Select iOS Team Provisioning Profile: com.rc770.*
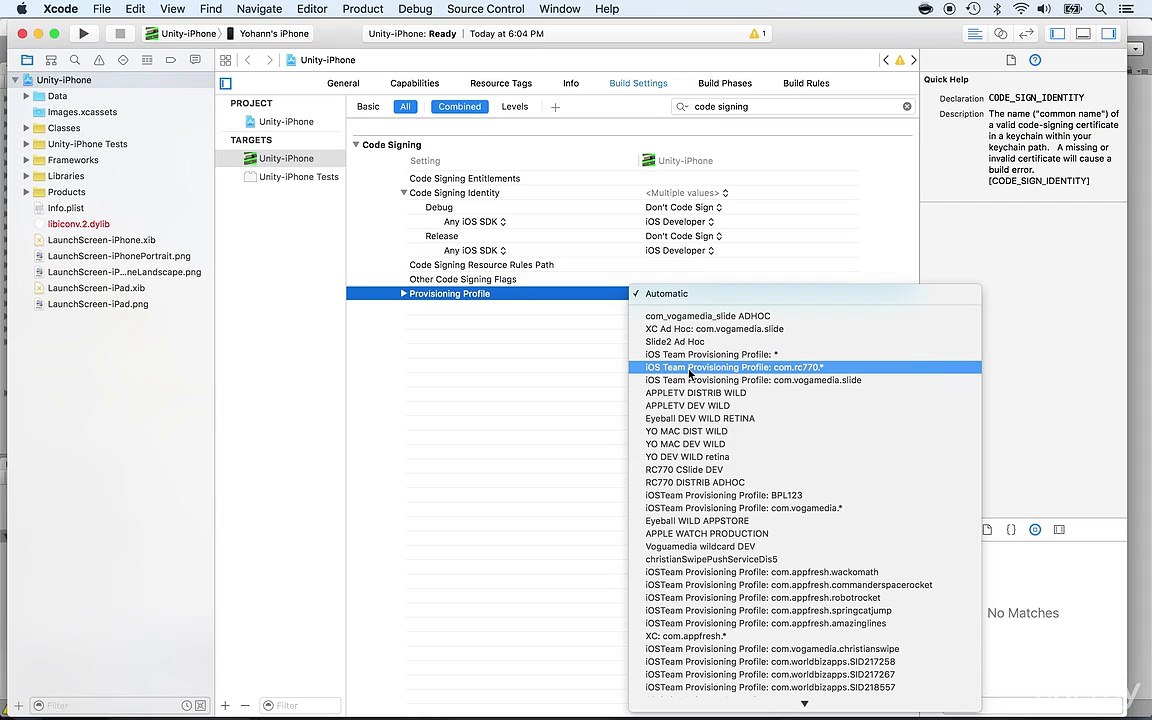The height and width of the screenshot is (720, 1152). click(x=805, y=367)
